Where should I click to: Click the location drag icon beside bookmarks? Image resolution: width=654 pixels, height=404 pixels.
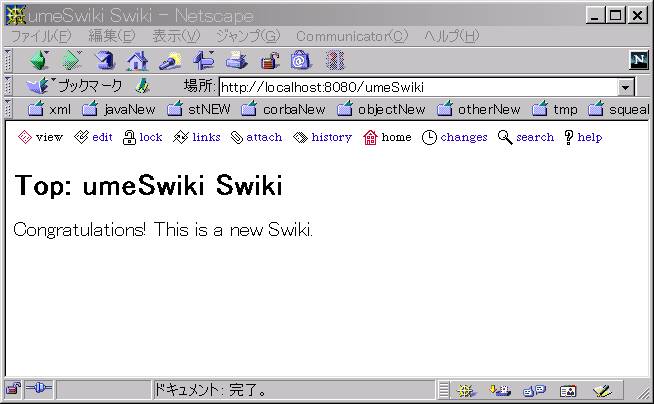pyautogui.click(x=143, y=86)
